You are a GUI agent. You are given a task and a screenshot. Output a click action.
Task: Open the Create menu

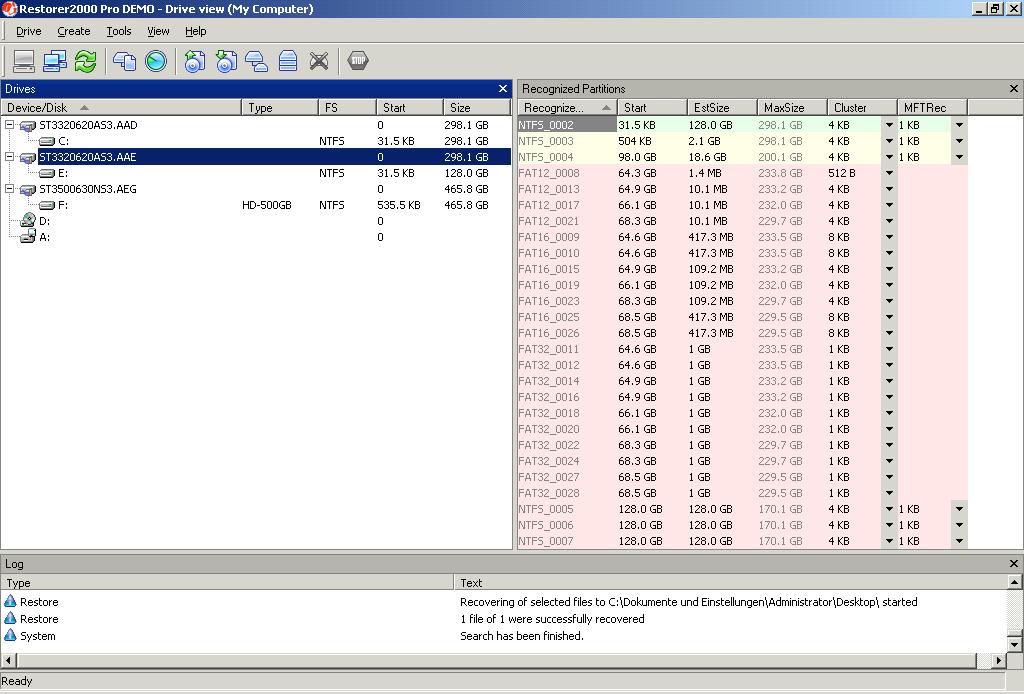74,31
